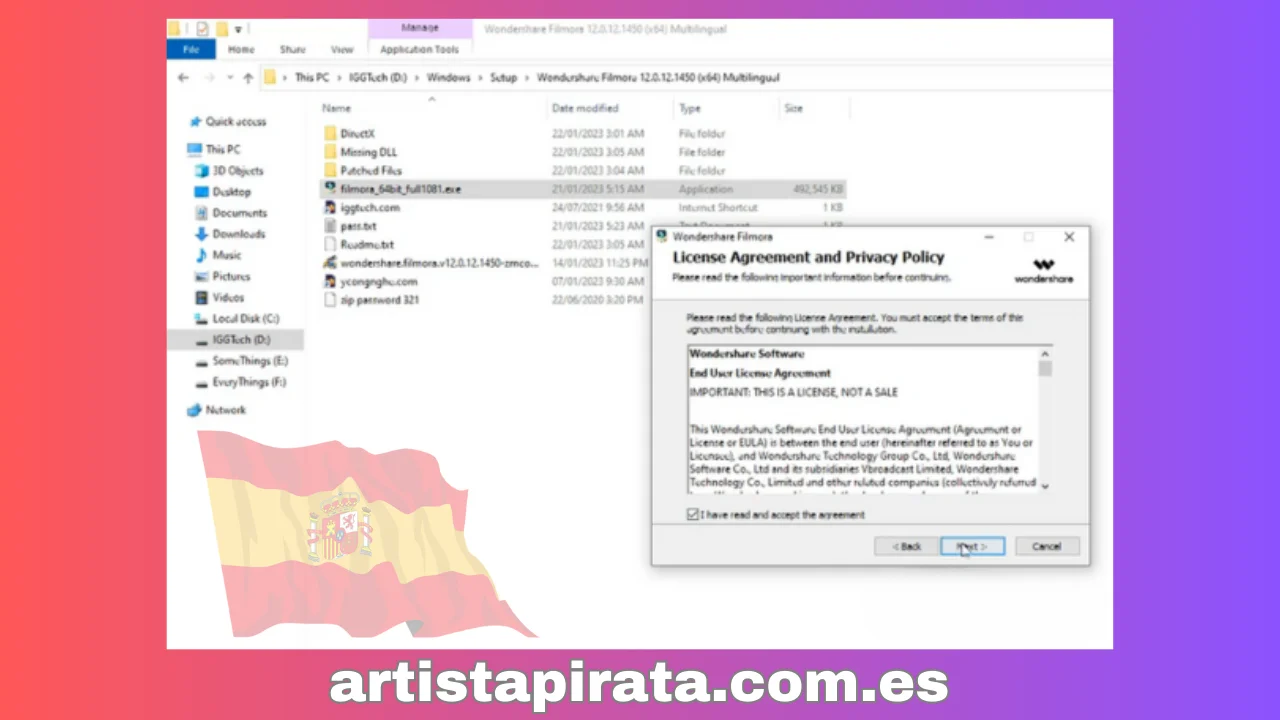
Task: Go back using the Back button
Action: [x=906, y=546]
